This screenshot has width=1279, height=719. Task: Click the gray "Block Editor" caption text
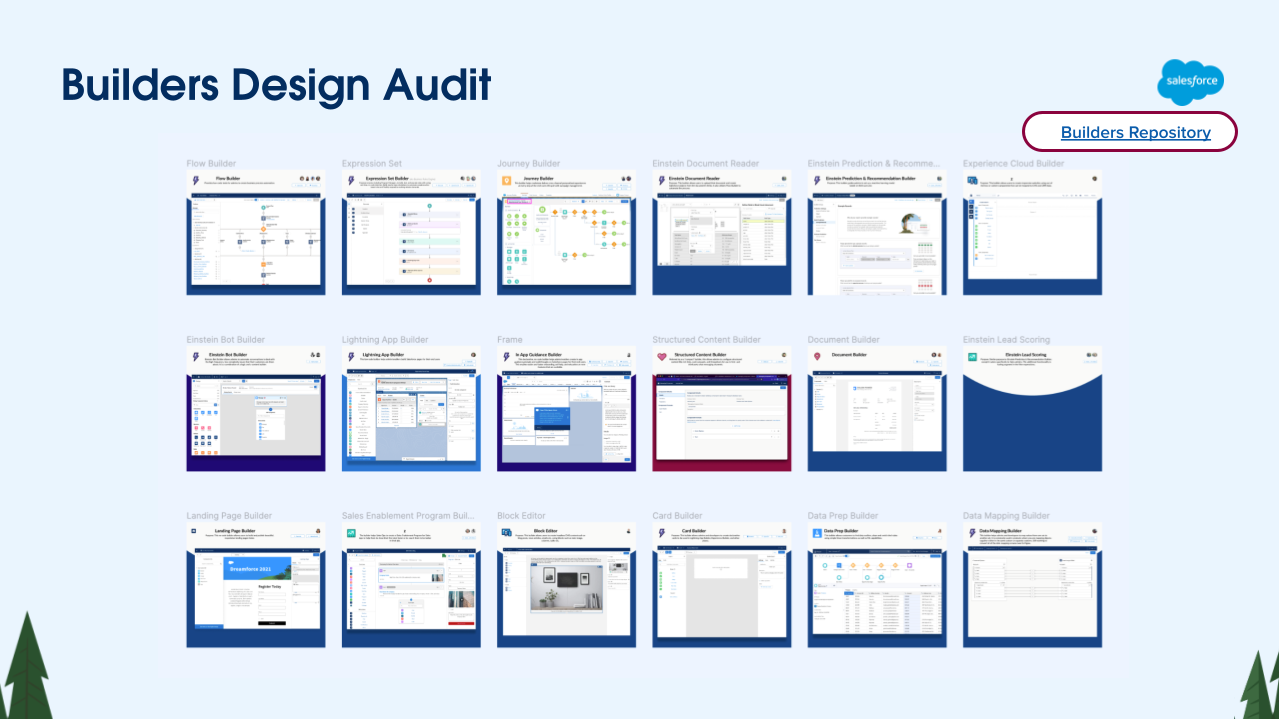[523, 516]
